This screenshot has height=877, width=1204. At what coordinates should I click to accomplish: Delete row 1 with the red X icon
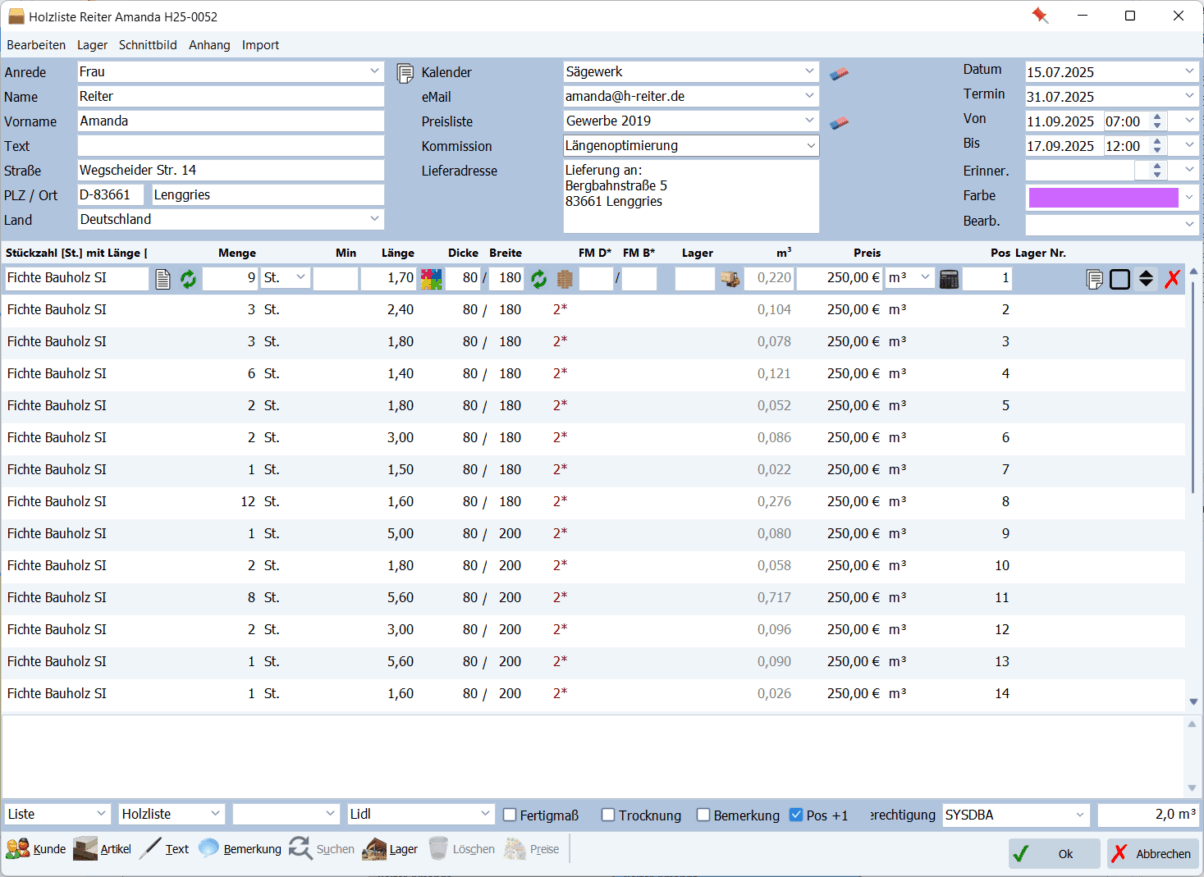(x=1172, y=279)
